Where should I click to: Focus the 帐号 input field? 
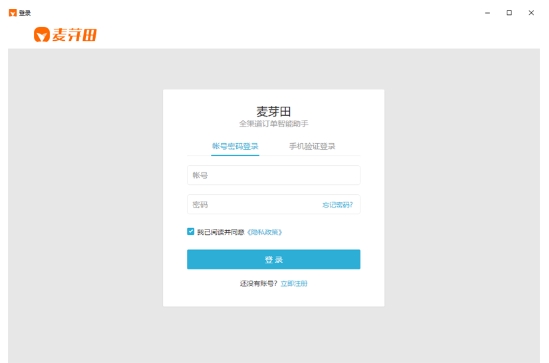tap(273, 175)
